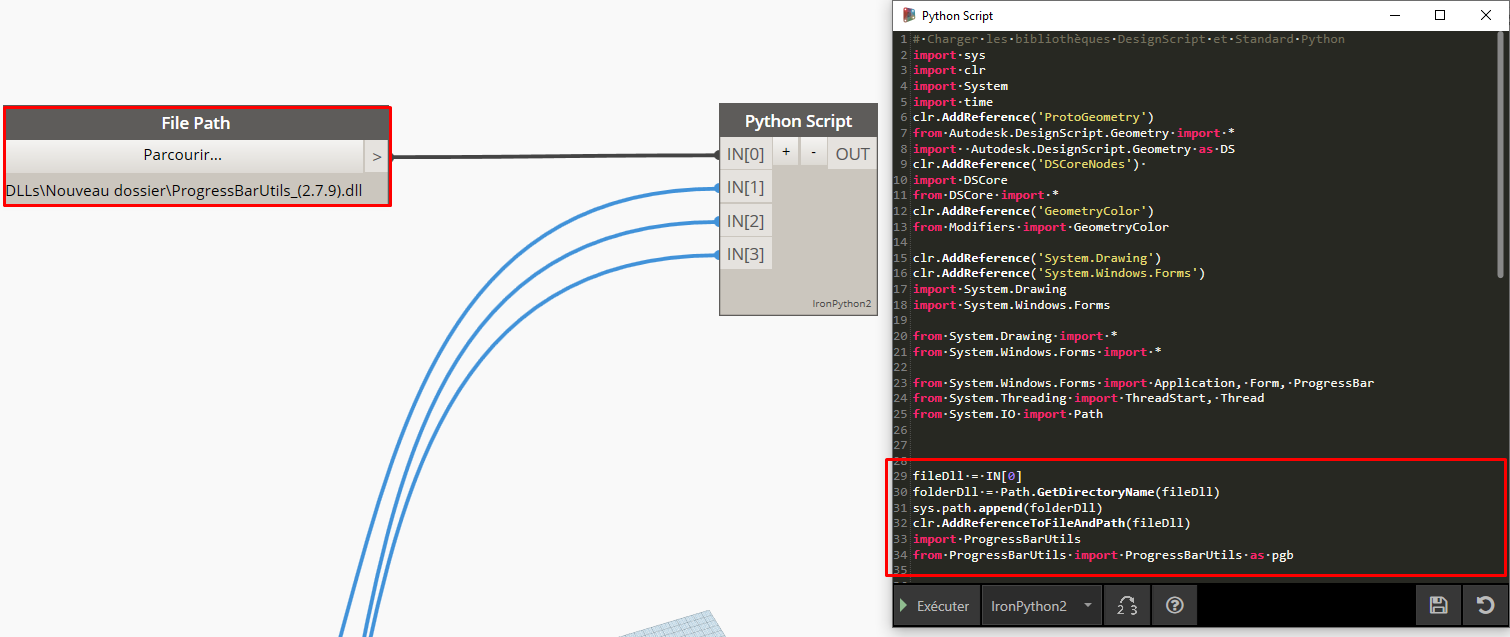Viewport: 1510px width, 637px height.
Task: Select the Python Script node header
Action: [x=798, y=120]
